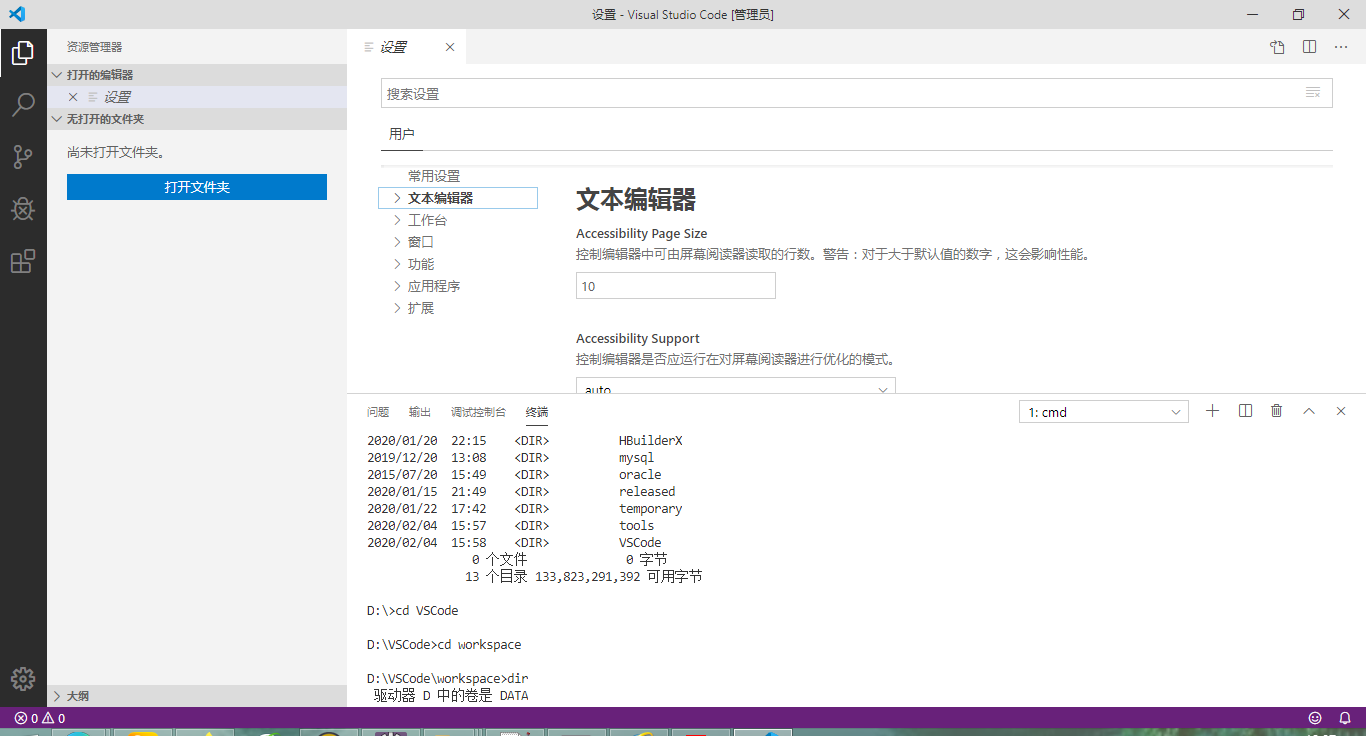Click the 尚未打开文件夹。 message
Screen dimensions: 1366x736
116,153
